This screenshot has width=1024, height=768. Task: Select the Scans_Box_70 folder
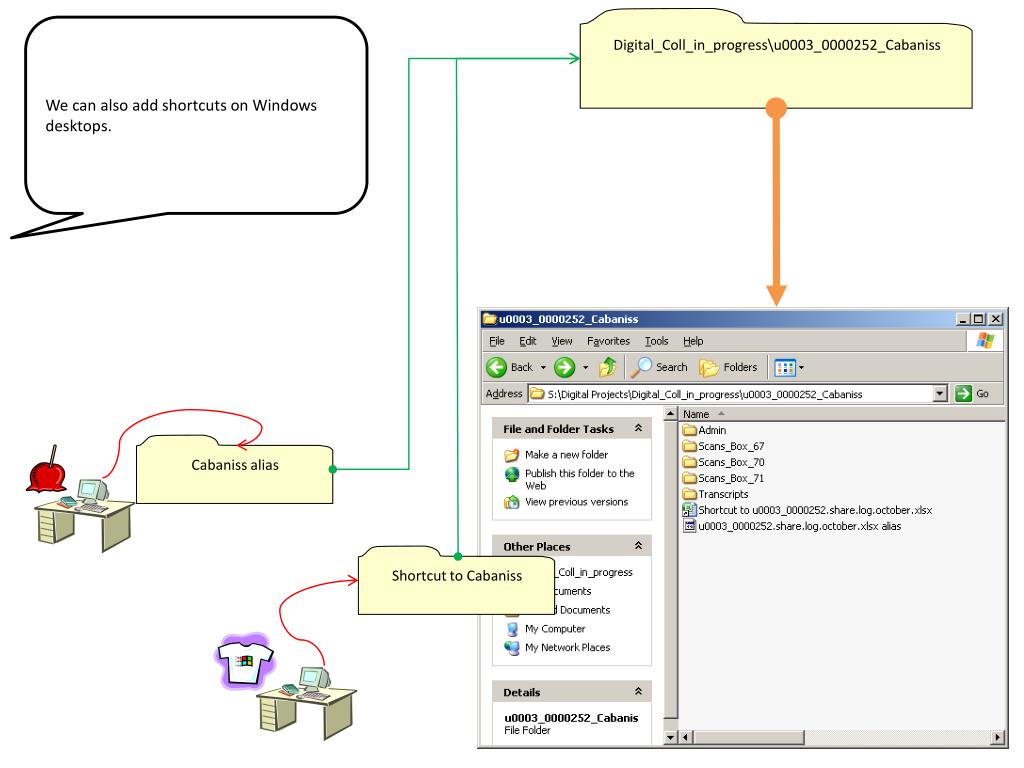723,462
